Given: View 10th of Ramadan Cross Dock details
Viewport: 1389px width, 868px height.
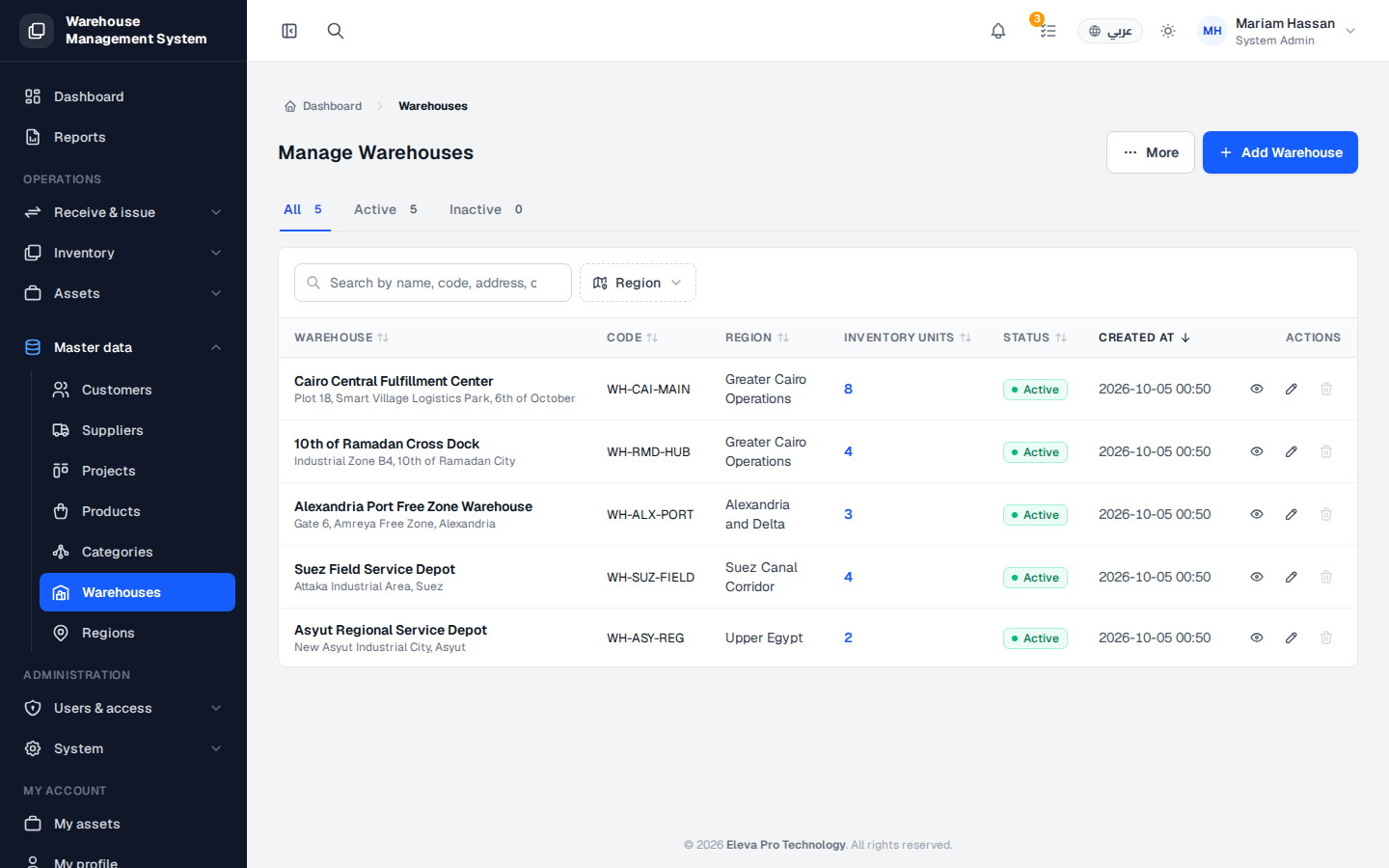Looking at the screenshot, I should pos(1257,451).
